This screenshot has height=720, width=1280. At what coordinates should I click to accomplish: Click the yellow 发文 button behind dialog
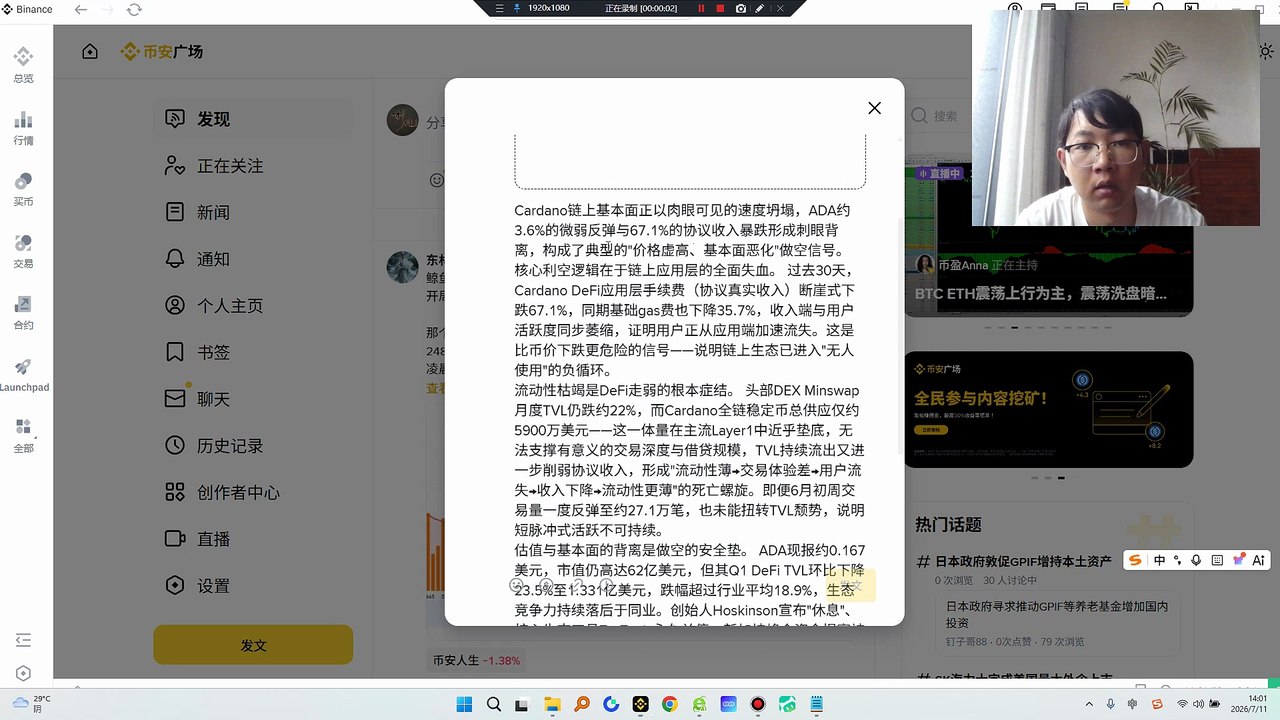pyautogui.click(x=850, y=586)
